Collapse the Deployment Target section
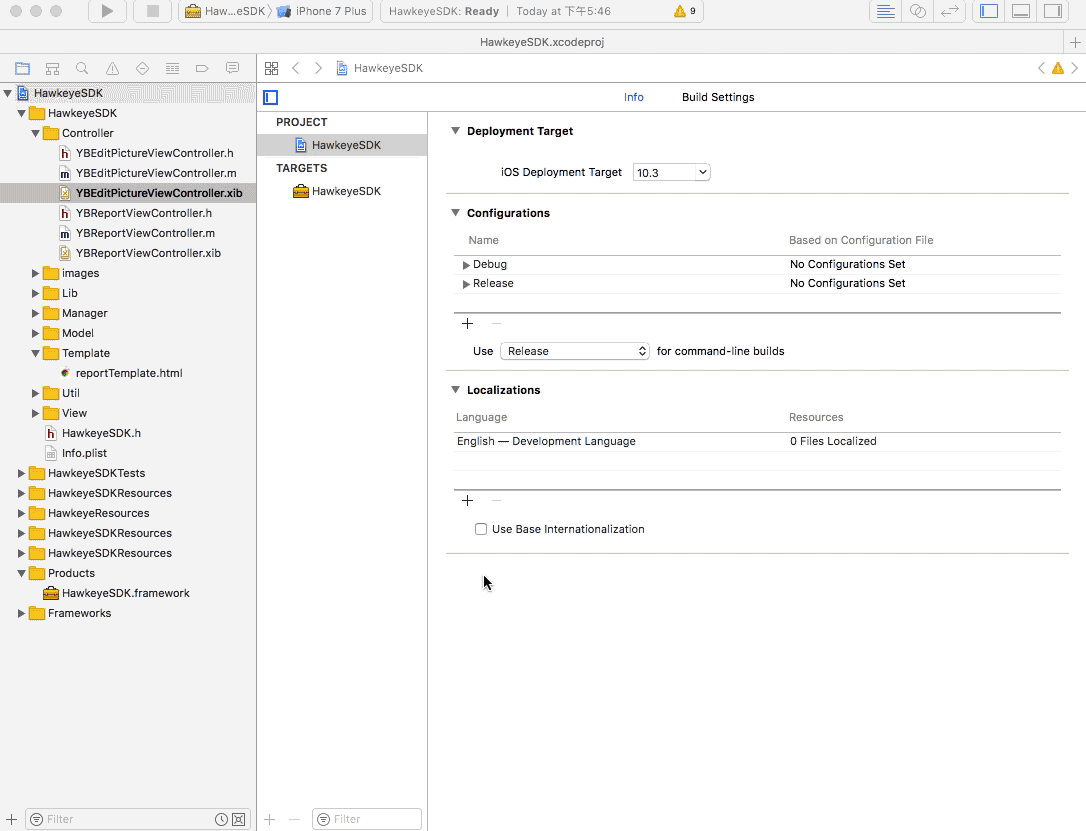The height and width of the screenshot is (831, 1086). coord(456,131)
